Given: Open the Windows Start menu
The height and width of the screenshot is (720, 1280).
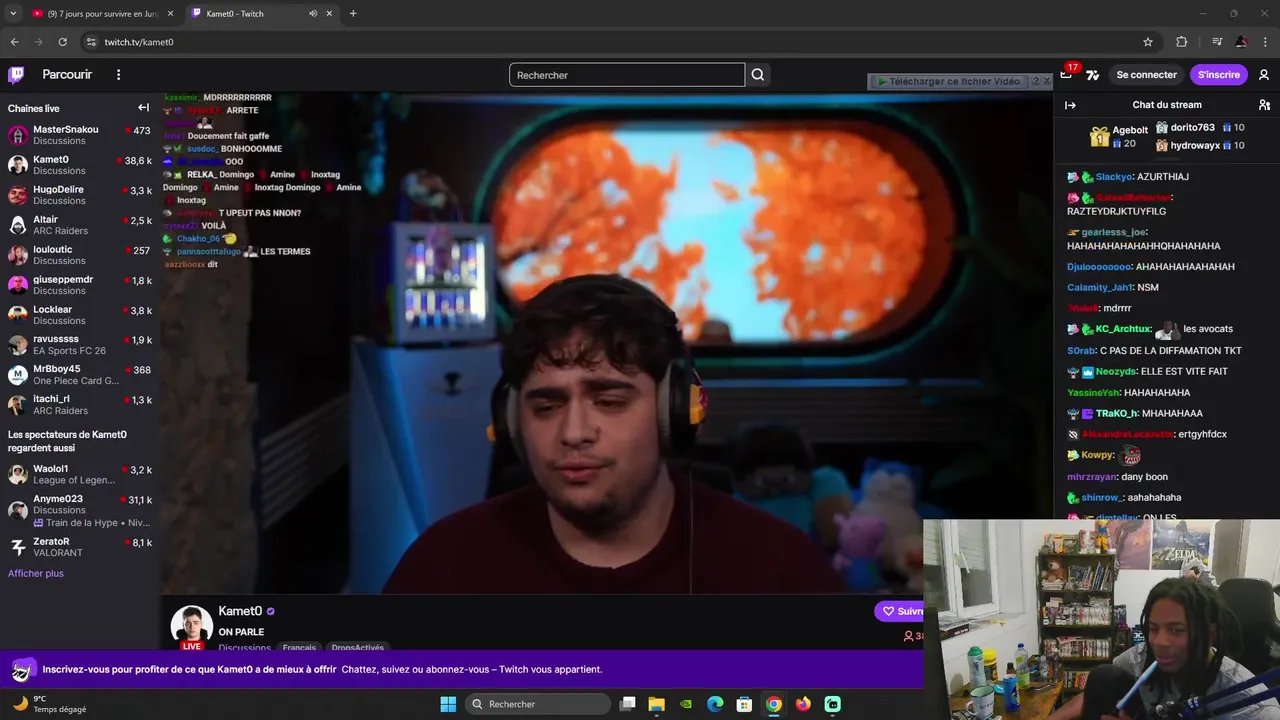Looking at the screenshot, I should [x=448, y=704].
